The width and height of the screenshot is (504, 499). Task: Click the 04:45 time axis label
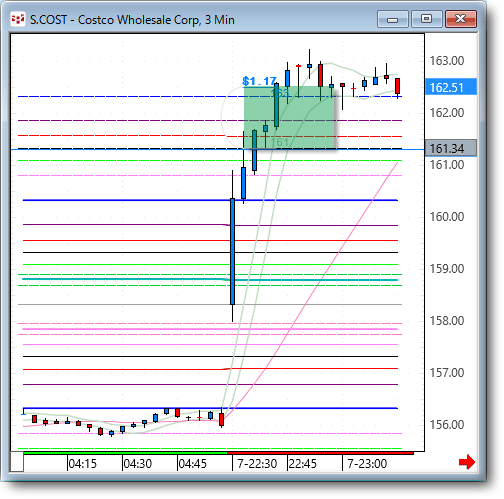click(x=192, y=463)
